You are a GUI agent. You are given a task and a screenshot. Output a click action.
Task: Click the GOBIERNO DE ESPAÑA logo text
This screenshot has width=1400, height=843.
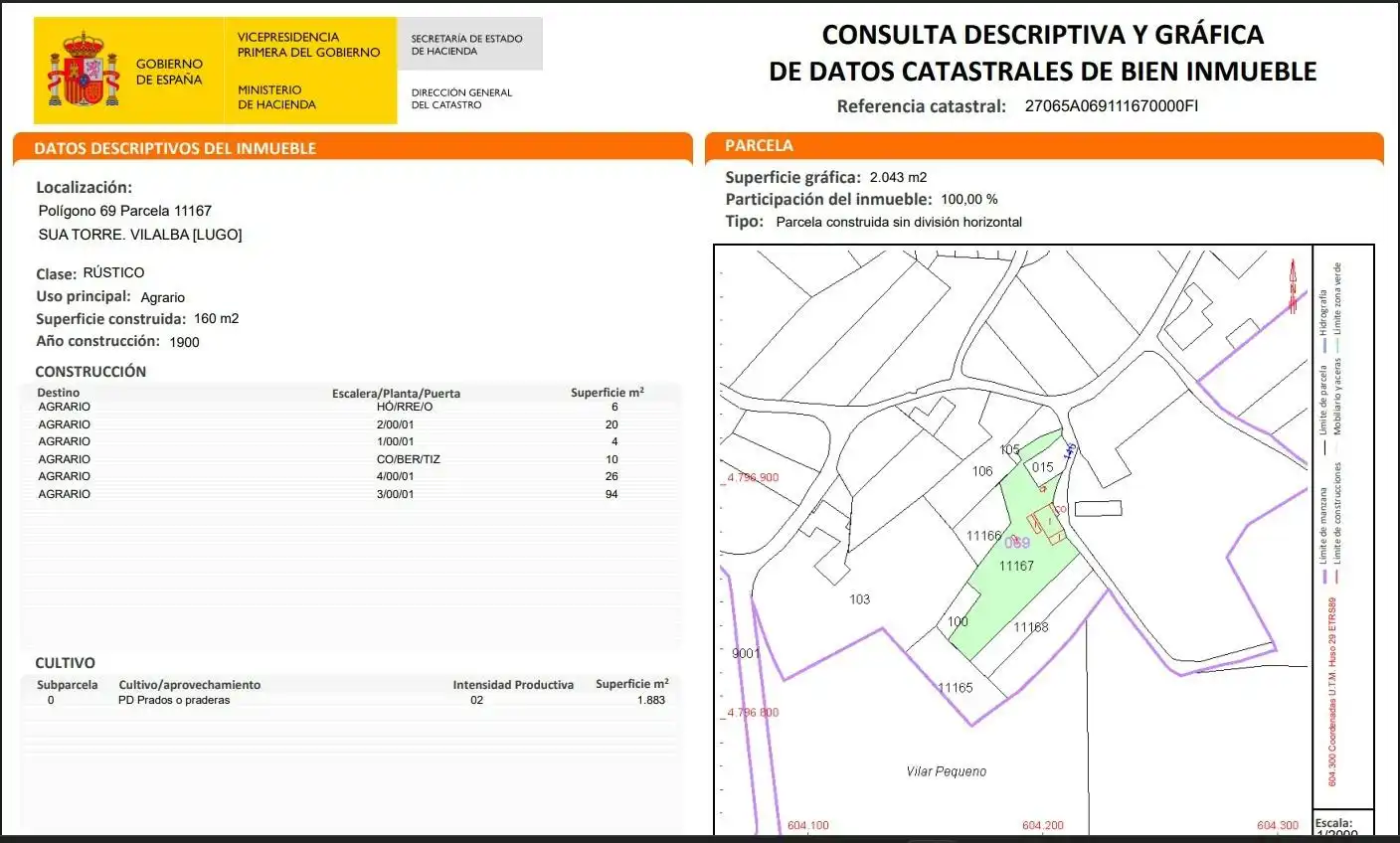169,72
